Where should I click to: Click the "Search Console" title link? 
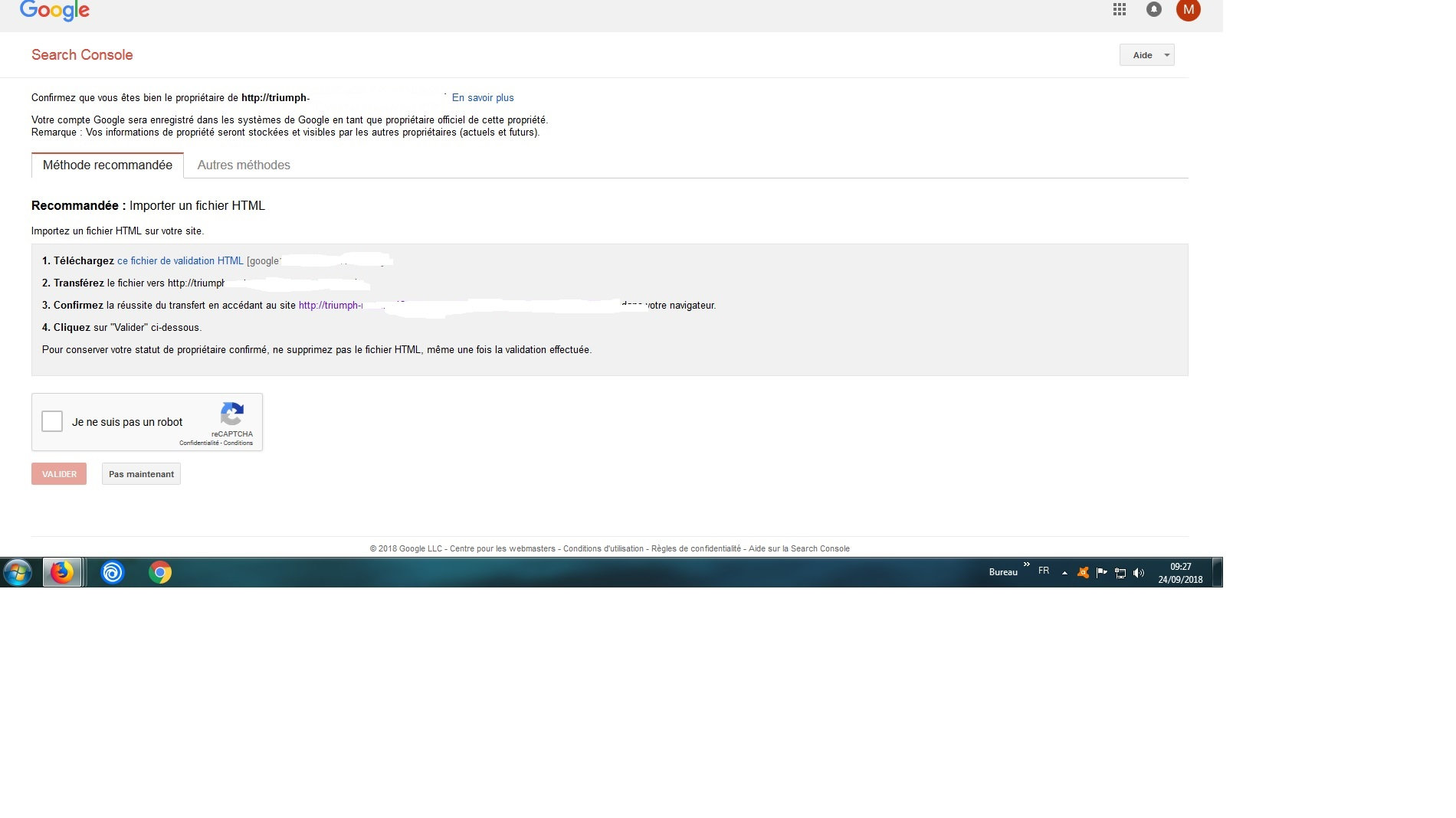point(82,55)
